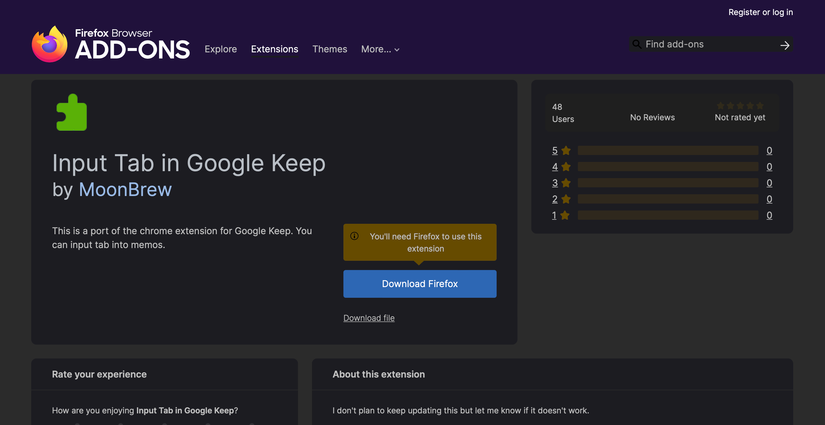The height and width of the screenshot is (425, 825).
Task: Click the 2-star review count 0
Action: tap(769, 199)
